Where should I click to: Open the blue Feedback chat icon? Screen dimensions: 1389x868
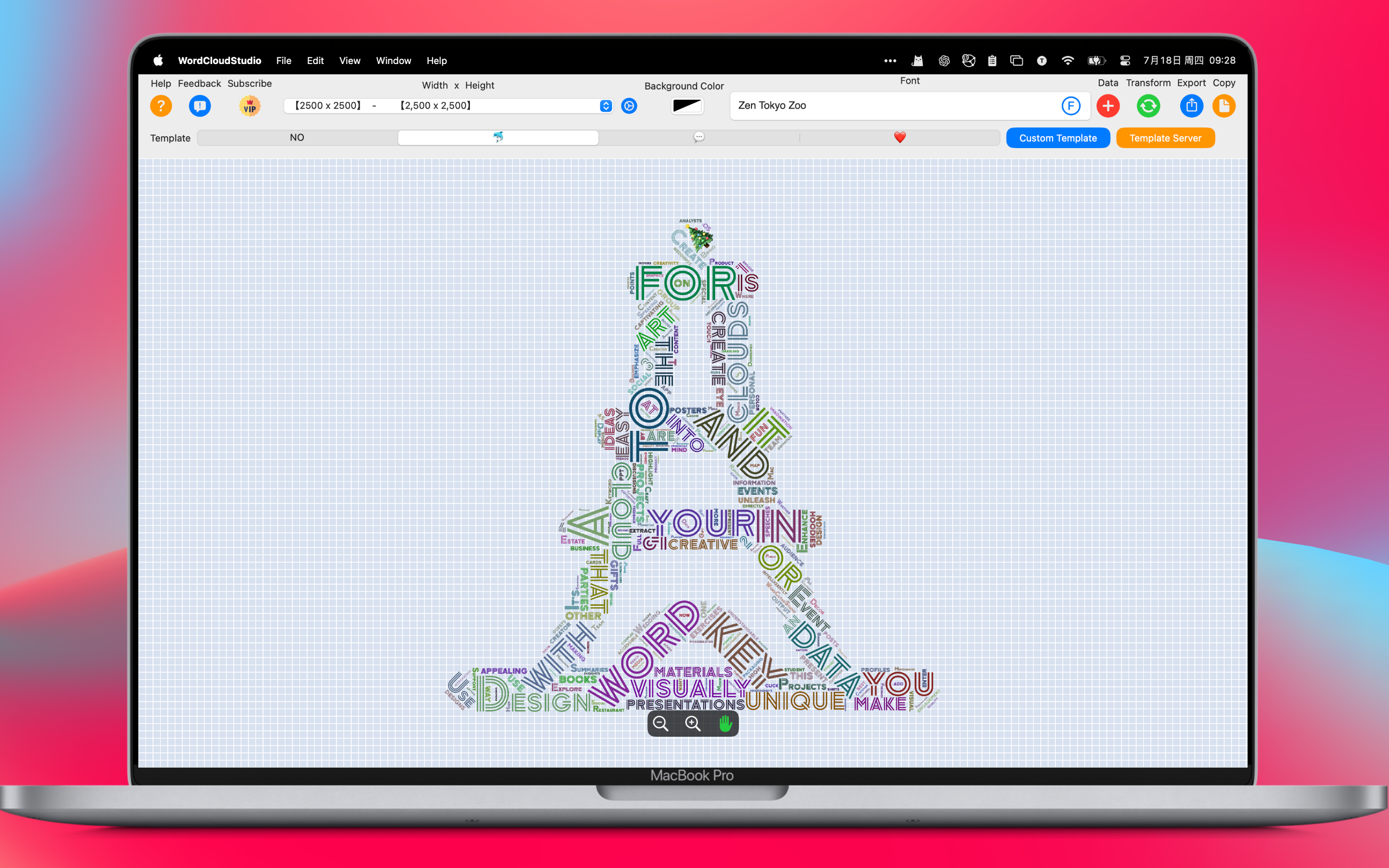[200, 106]
